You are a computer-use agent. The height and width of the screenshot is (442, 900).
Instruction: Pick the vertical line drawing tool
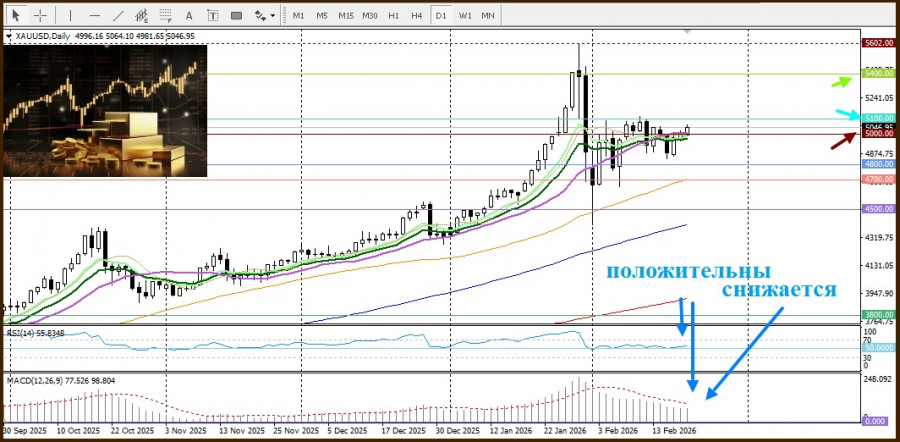70,15
